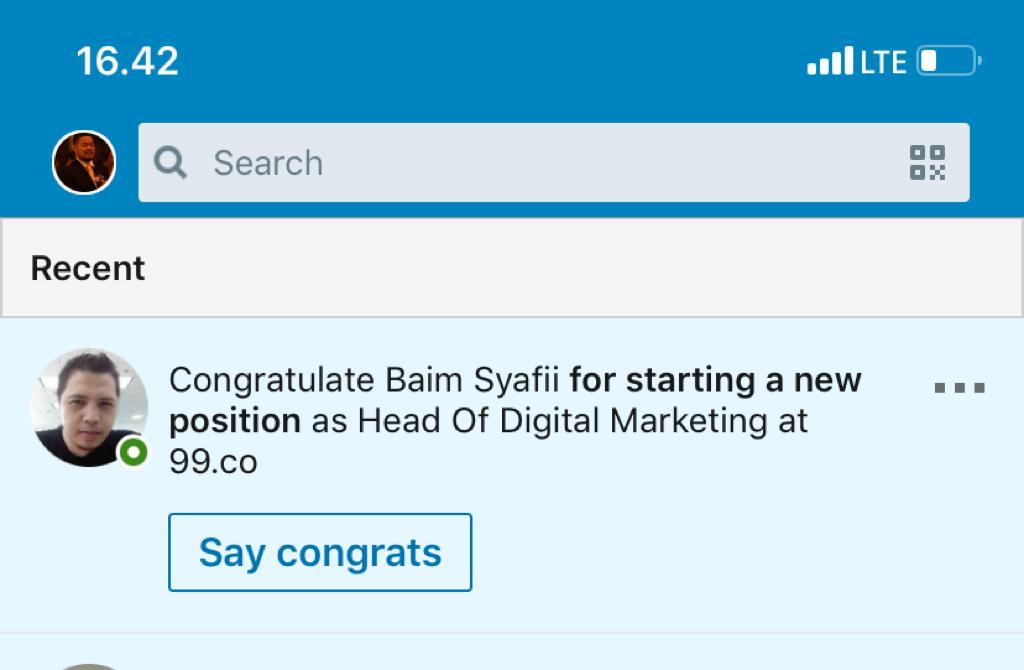This screenshot has height=670, width=1024.
Task: Open your profile picture beside the search bar
Action: pyautogui.click(x=84, y=162)
